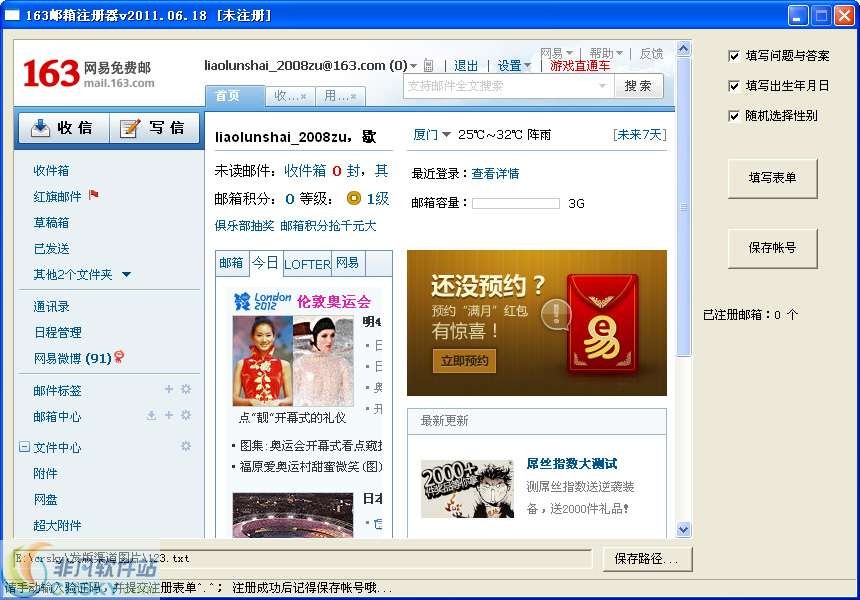Open the 2000+ cartoon thumbnail
The height and width of the screenshot is (600, 860).
click(x=467, y=489)
